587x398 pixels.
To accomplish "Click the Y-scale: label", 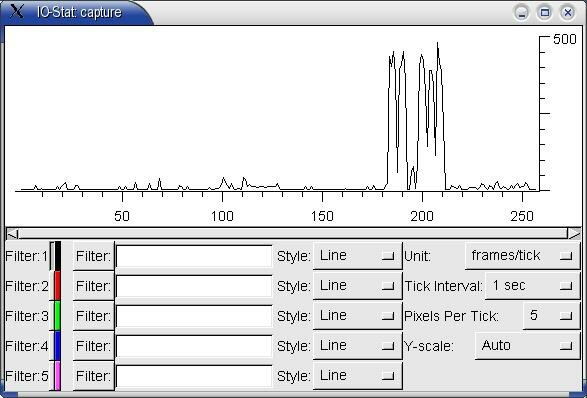I will 429,346.
